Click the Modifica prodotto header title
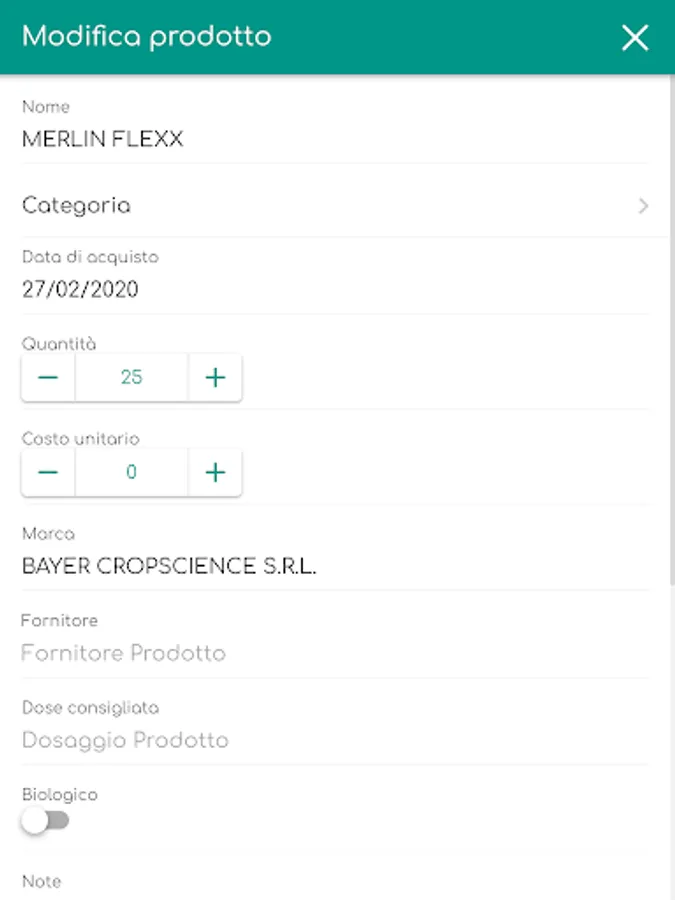Viewport: 675px width, 900px height. [146, 37]
